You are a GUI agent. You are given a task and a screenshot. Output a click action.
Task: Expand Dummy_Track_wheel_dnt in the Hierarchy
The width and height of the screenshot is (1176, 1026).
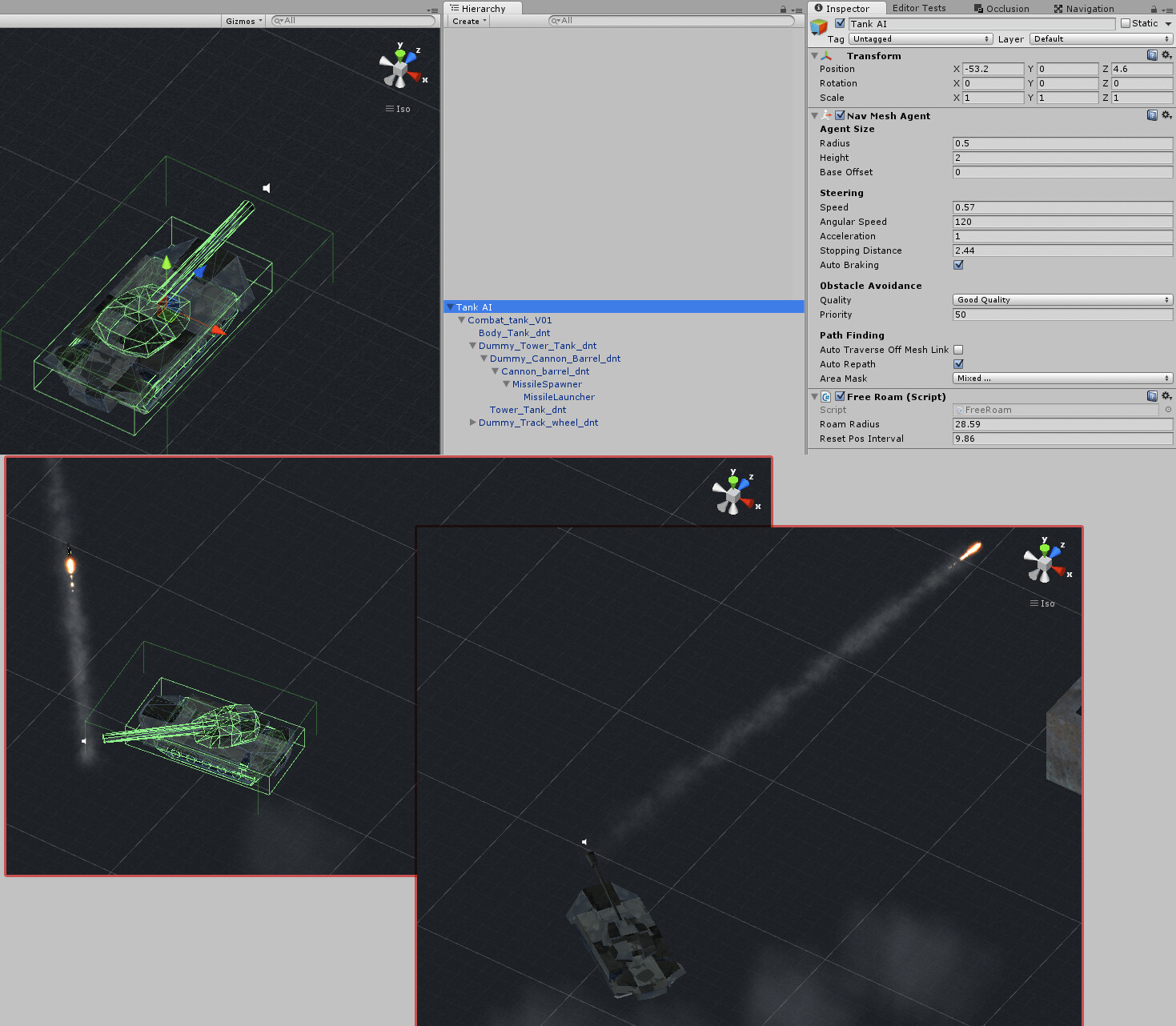[x=472, y=423]
